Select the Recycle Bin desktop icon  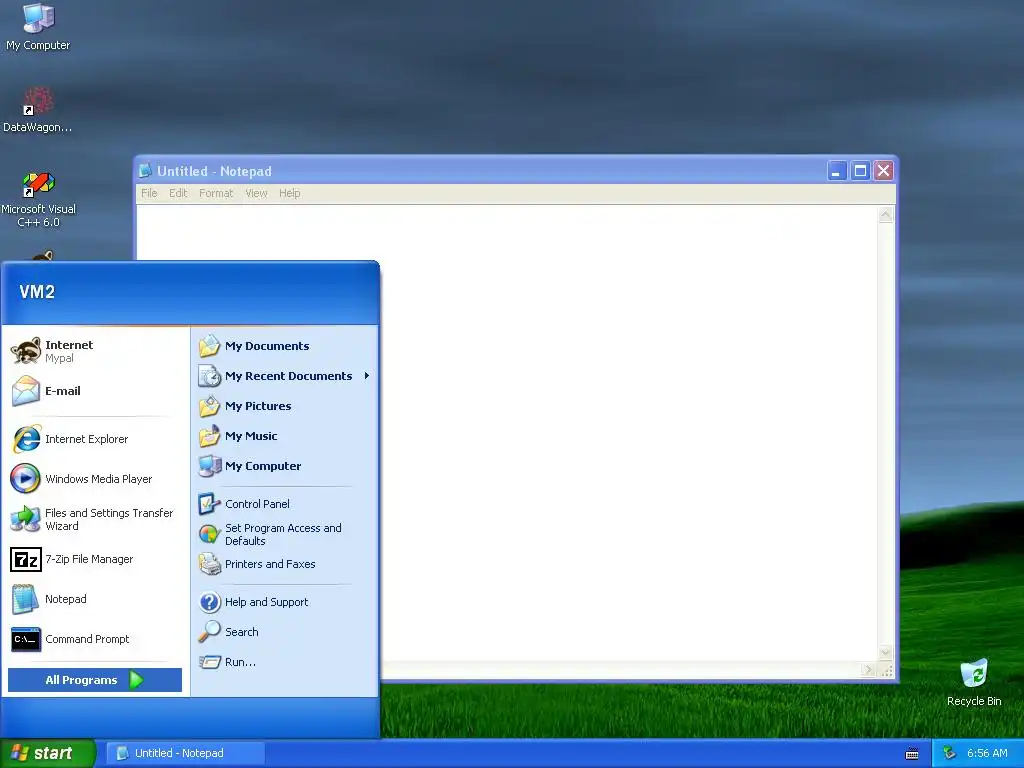[974, 683]
